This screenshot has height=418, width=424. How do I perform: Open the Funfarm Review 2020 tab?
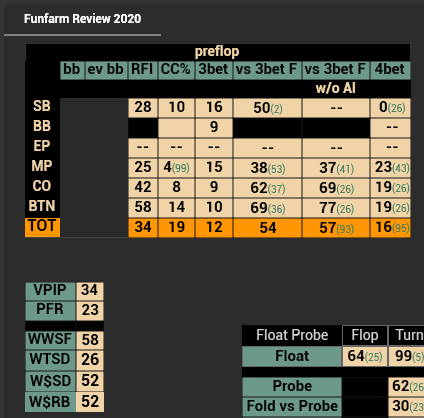82,19
